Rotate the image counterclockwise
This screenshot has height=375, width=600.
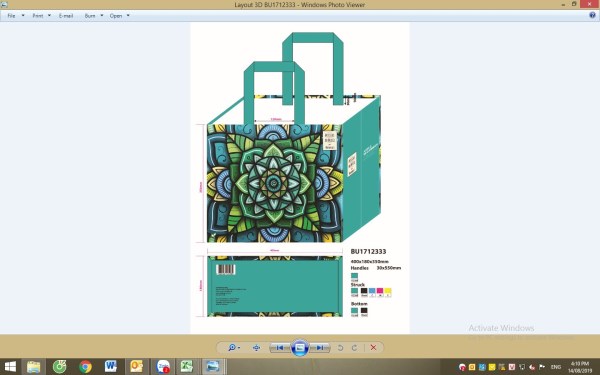click(x=340, y=347)
